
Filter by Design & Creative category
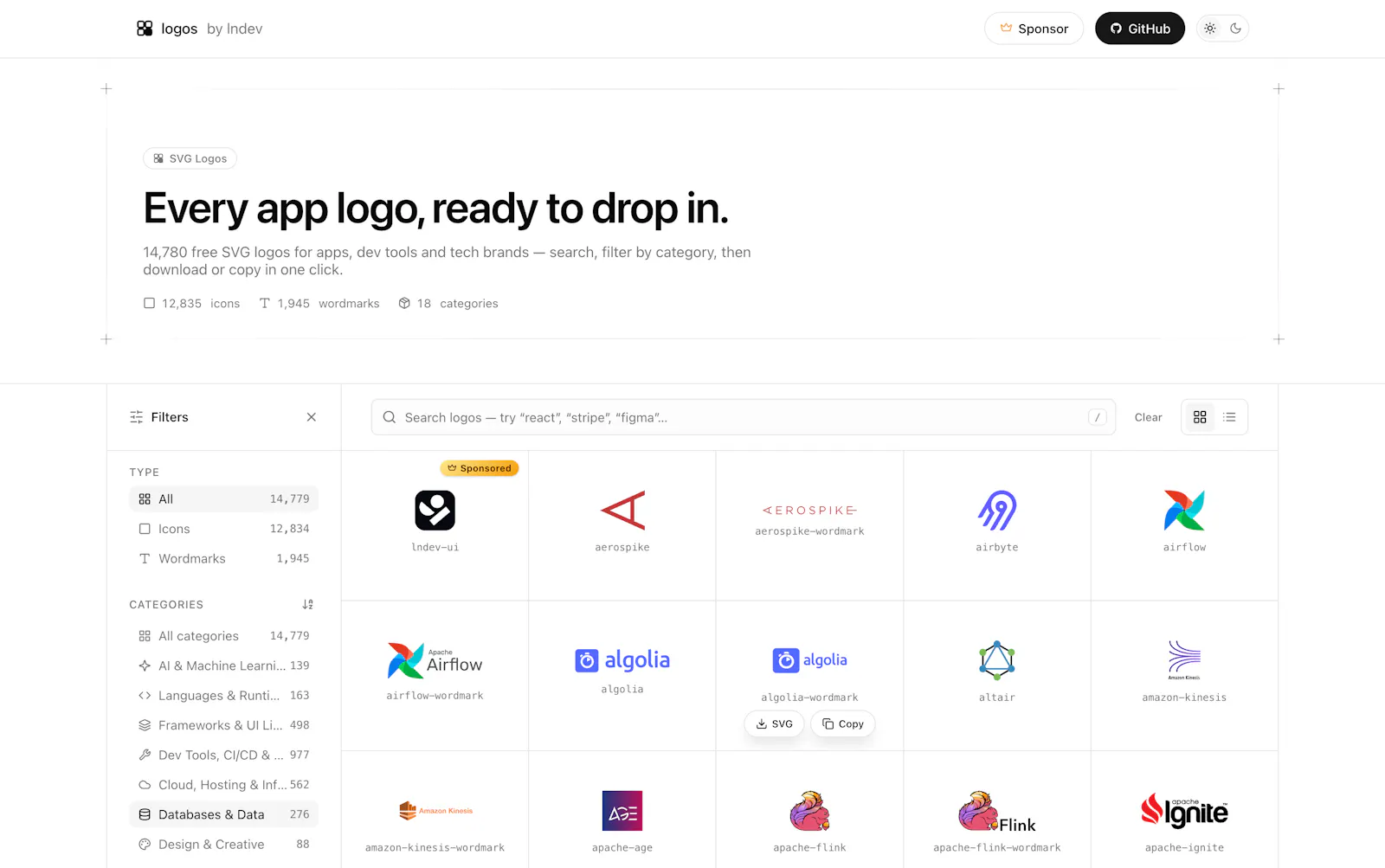[224, 845]
